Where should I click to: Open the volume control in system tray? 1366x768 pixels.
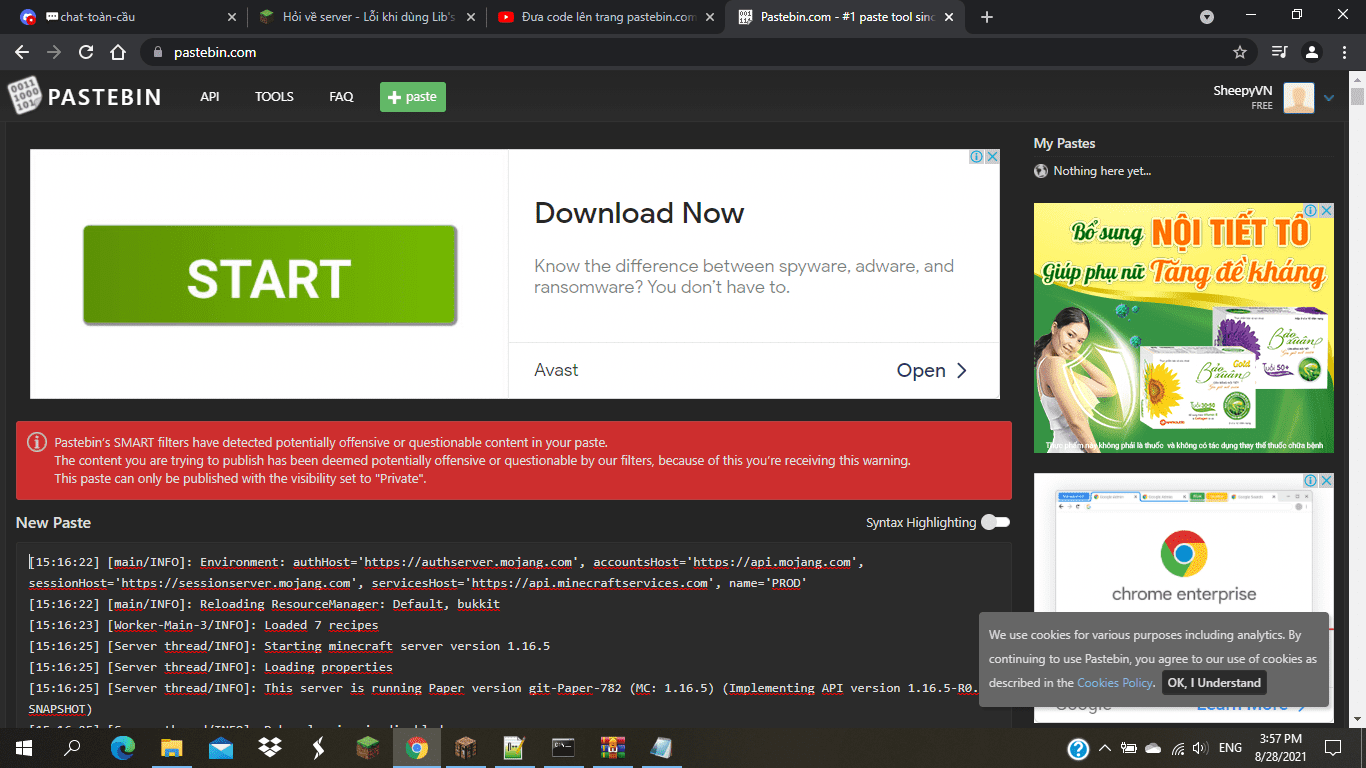[1200, 748]
